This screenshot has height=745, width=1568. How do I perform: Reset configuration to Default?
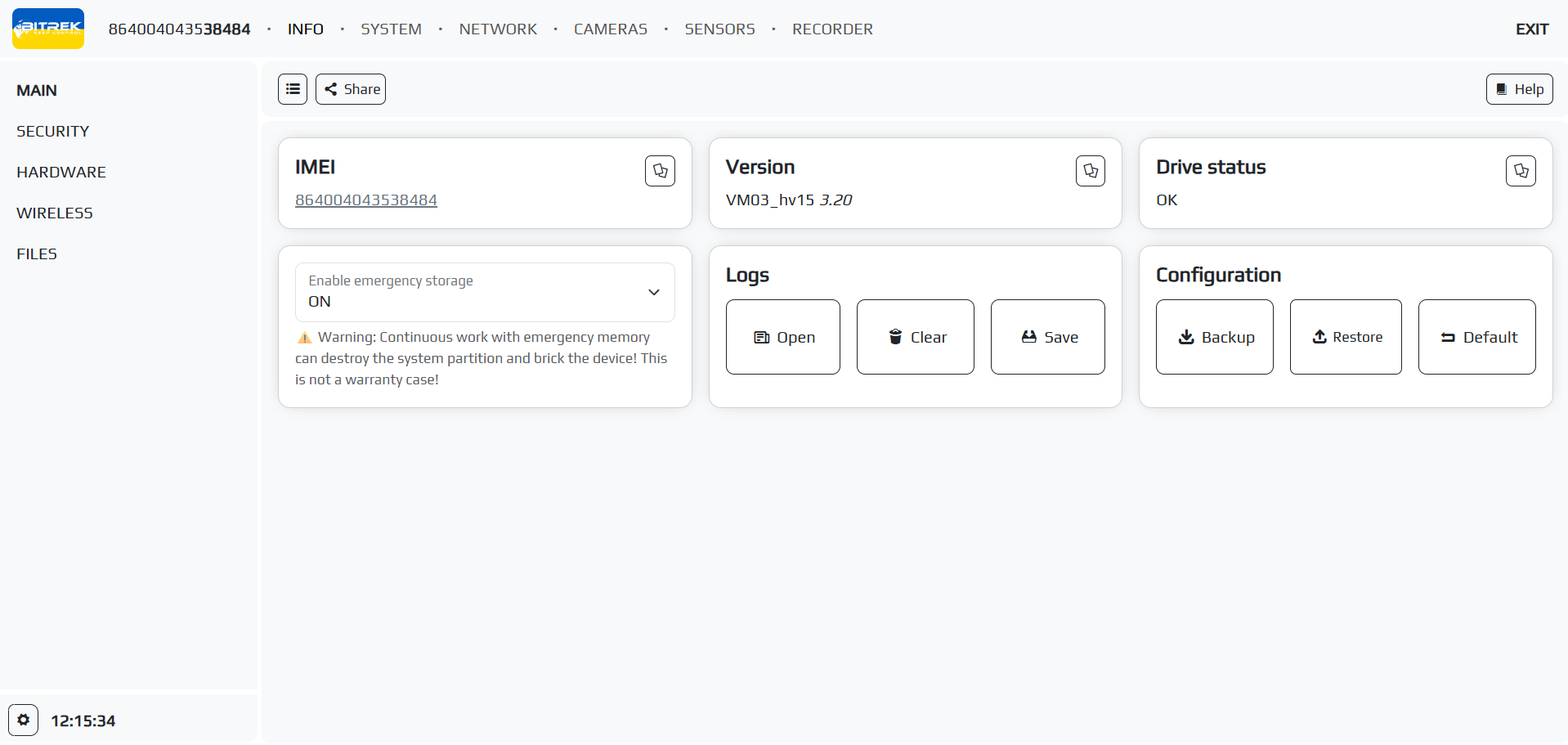click(1476, 337)
